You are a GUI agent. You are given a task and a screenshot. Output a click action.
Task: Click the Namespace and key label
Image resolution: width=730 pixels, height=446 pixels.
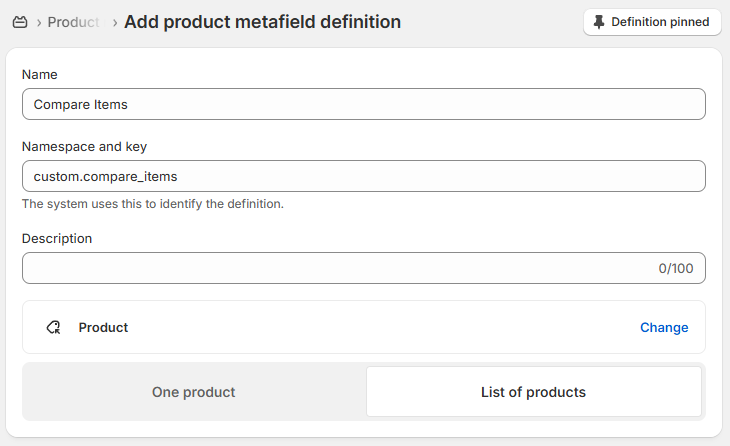(x=84, y=146)
